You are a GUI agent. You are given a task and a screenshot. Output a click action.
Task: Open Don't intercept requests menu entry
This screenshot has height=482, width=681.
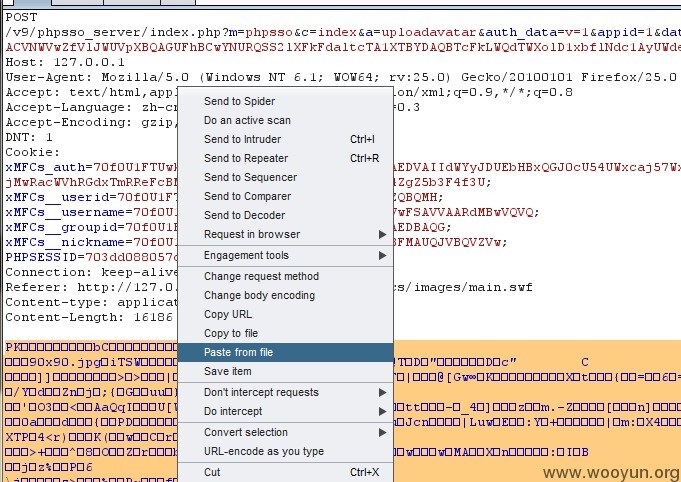[285, 393]
